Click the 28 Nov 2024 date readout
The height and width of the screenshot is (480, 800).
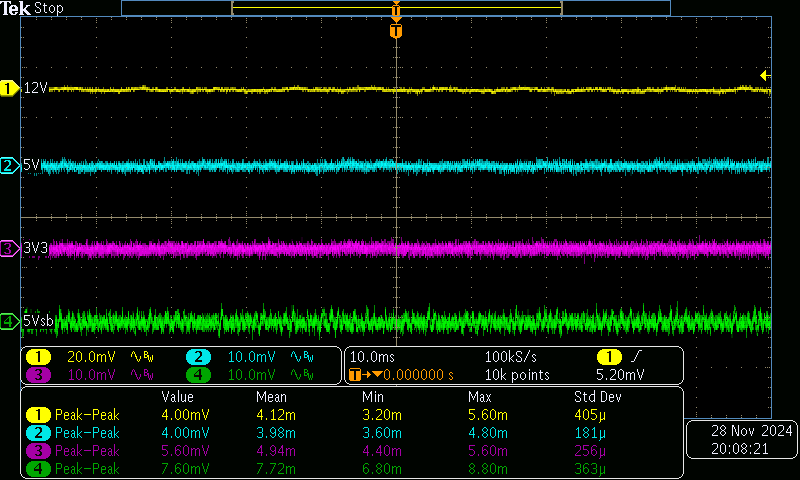coord(752,431)
